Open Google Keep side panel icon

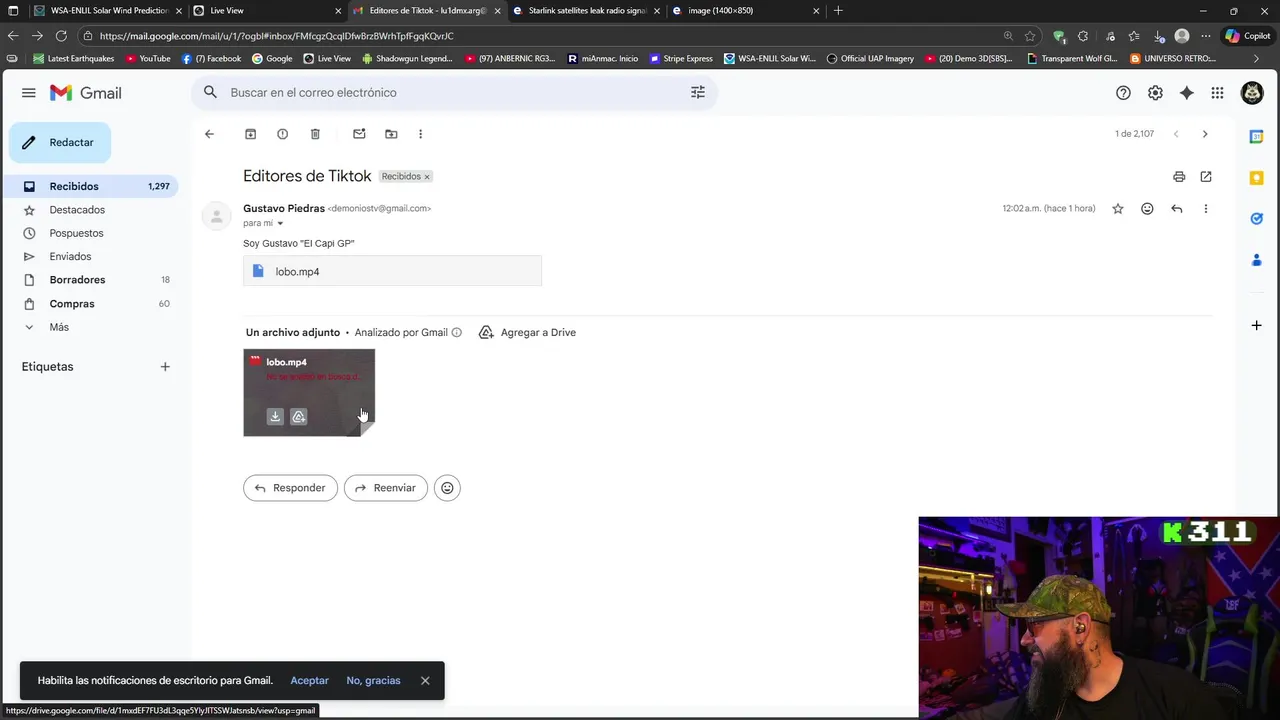1257,178
